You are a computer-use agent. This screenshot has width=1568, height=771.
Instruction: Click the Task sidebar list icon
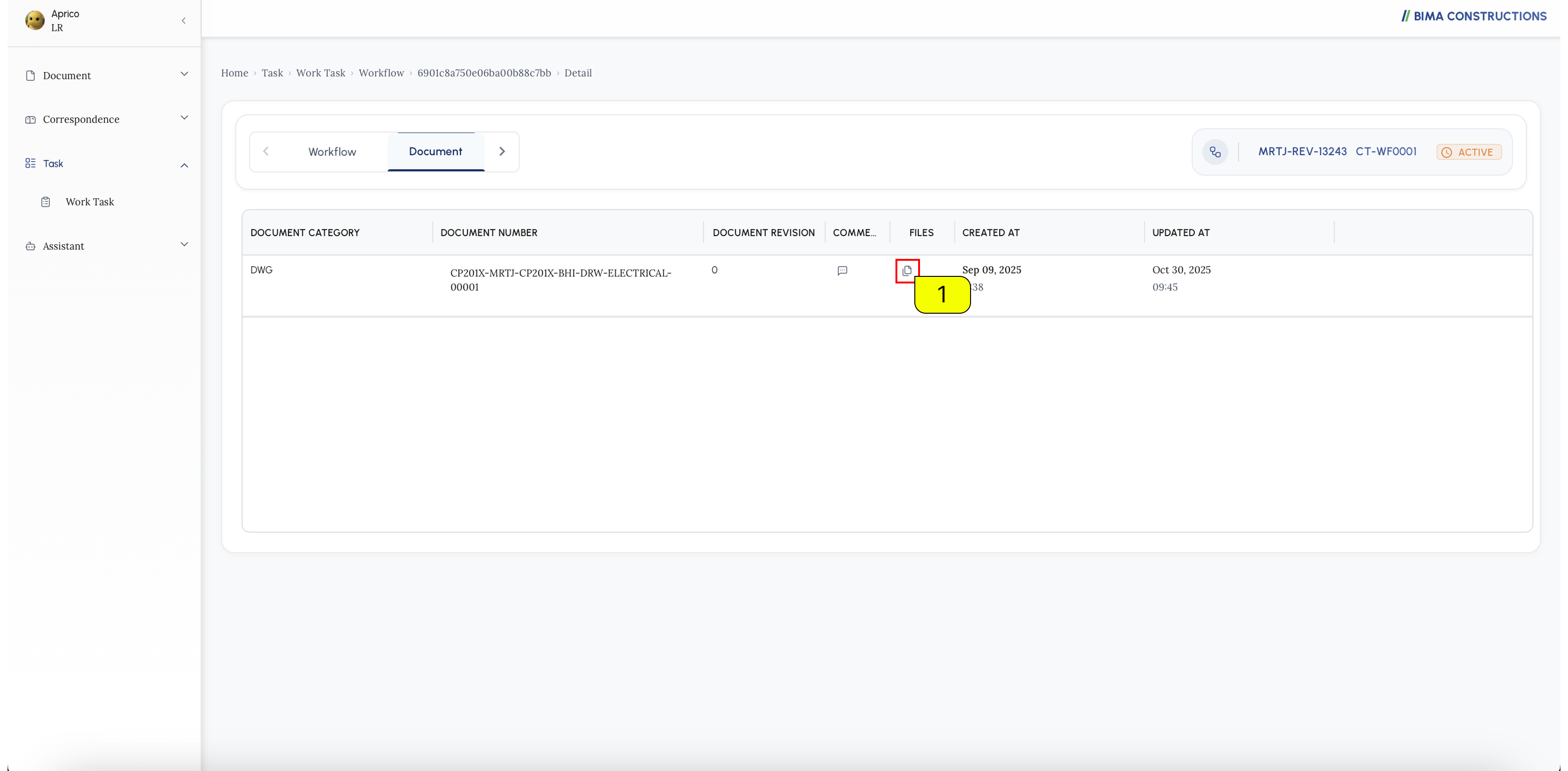(x=30, y=163)
